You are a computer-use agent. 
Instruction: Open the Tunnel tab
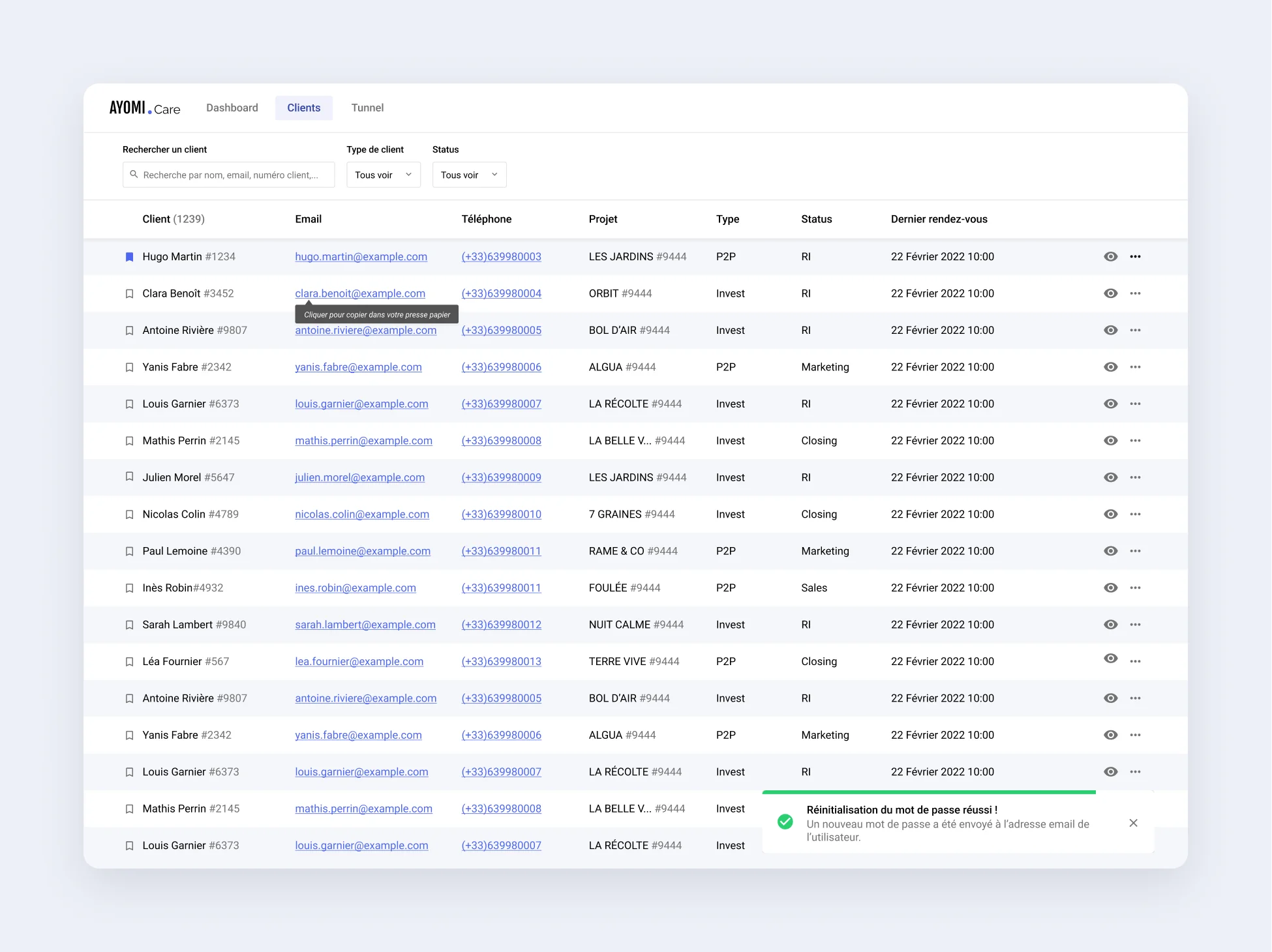point(367,108)
